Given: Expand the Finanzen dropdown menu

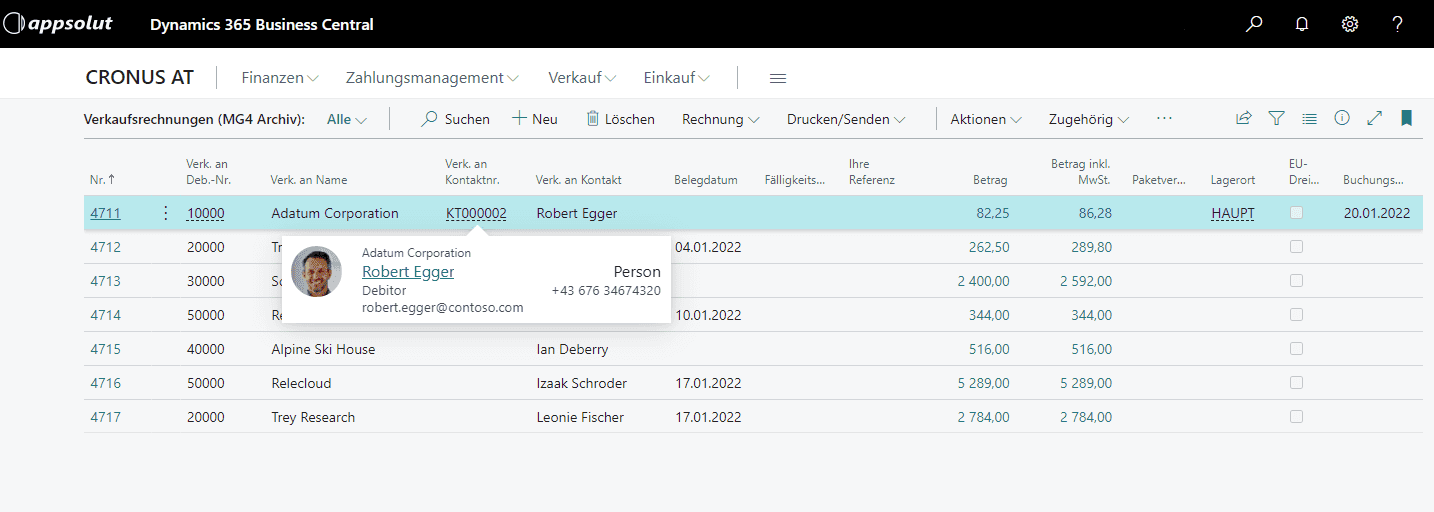Looking at the screenshot, I should pyautogui.click(x=280, y=78).
